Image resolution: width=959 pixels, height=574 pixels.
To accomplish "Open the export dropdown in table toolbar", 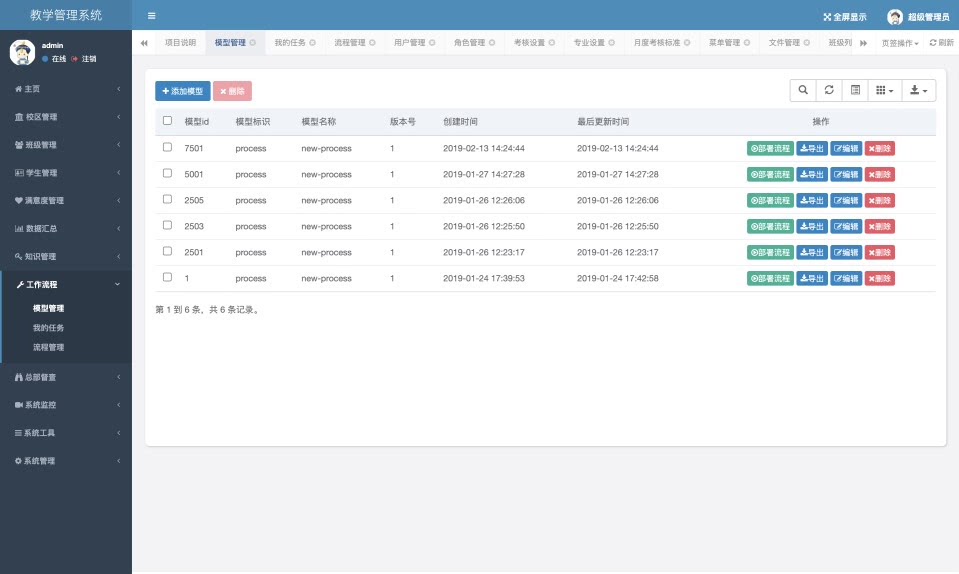I will point(918,91).
